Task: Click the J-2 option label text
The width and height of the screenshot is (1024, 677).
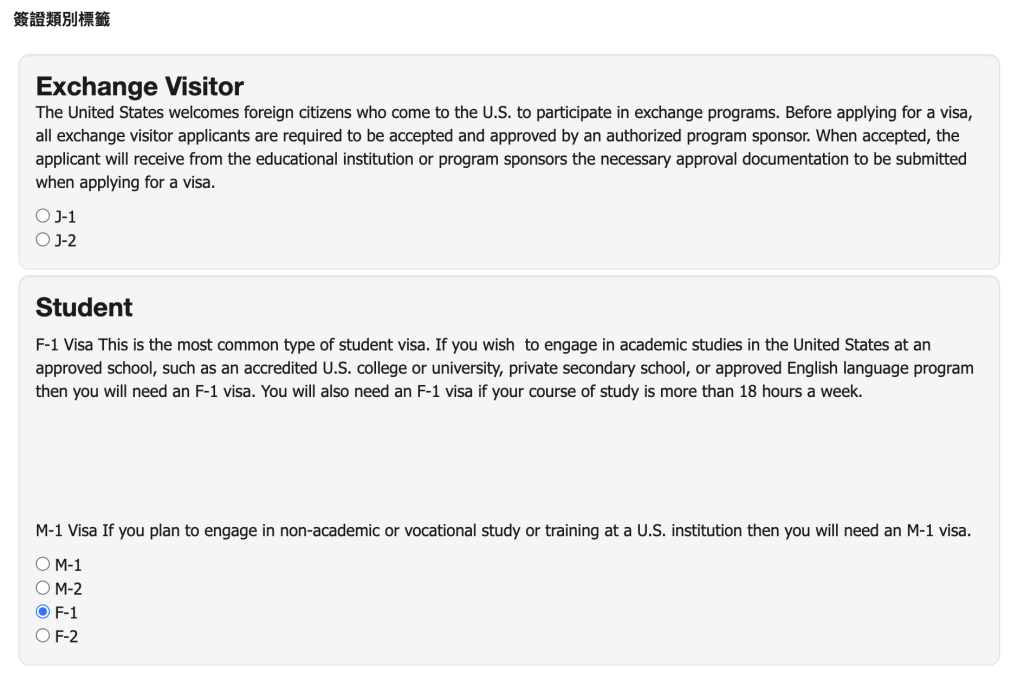Action: (x=66, y=241)
